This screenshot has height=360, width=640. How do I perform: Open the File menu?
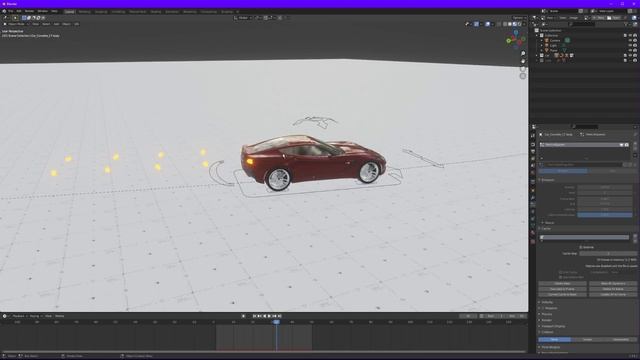point(11,11)
